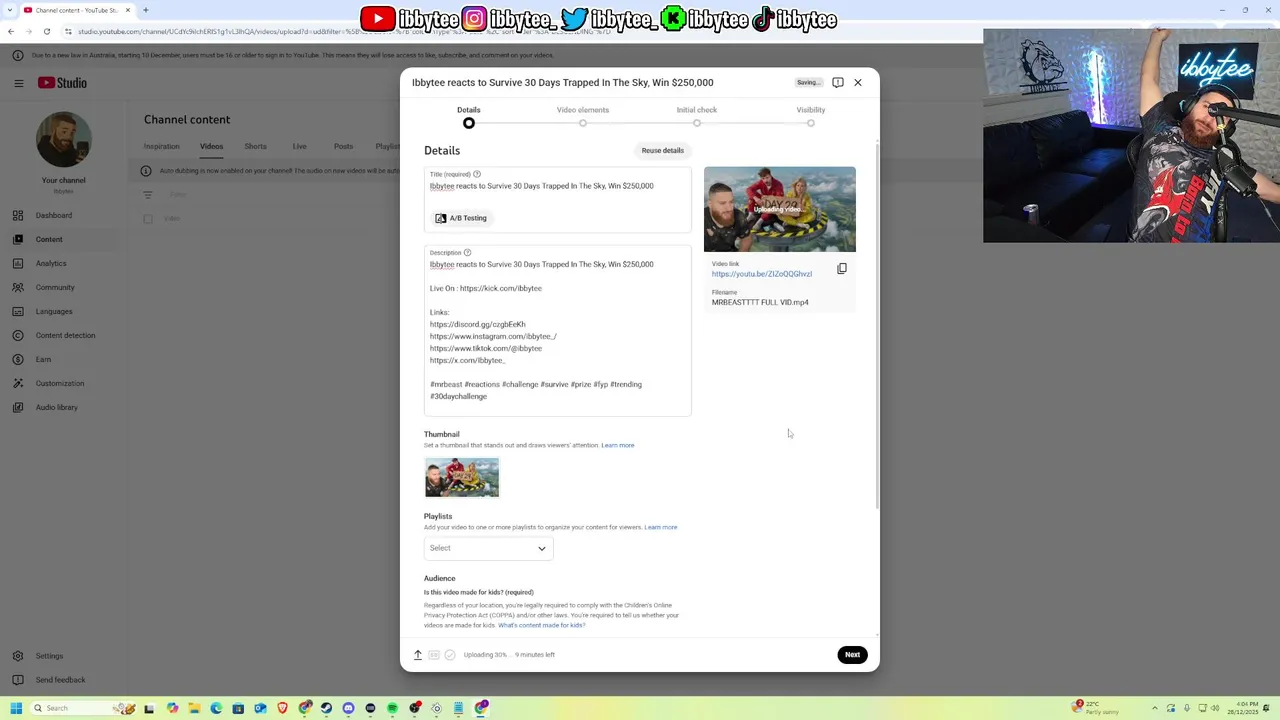This screenshot has height=720, width=1280.
Task: Open Content in the sidebar
Action: point(49,239)
